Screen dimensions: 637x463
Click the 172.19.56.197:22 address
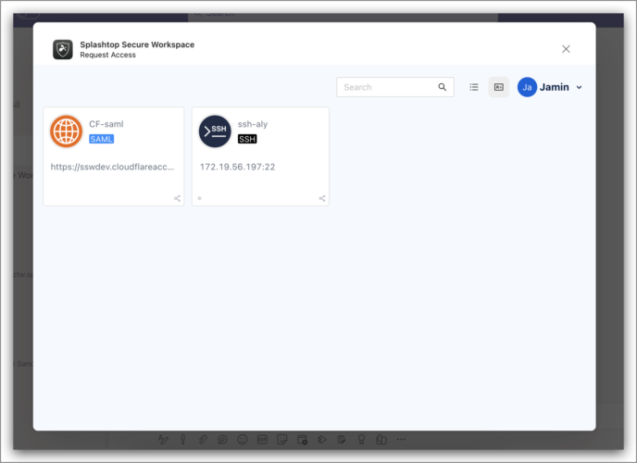click(x=237, y=167)
